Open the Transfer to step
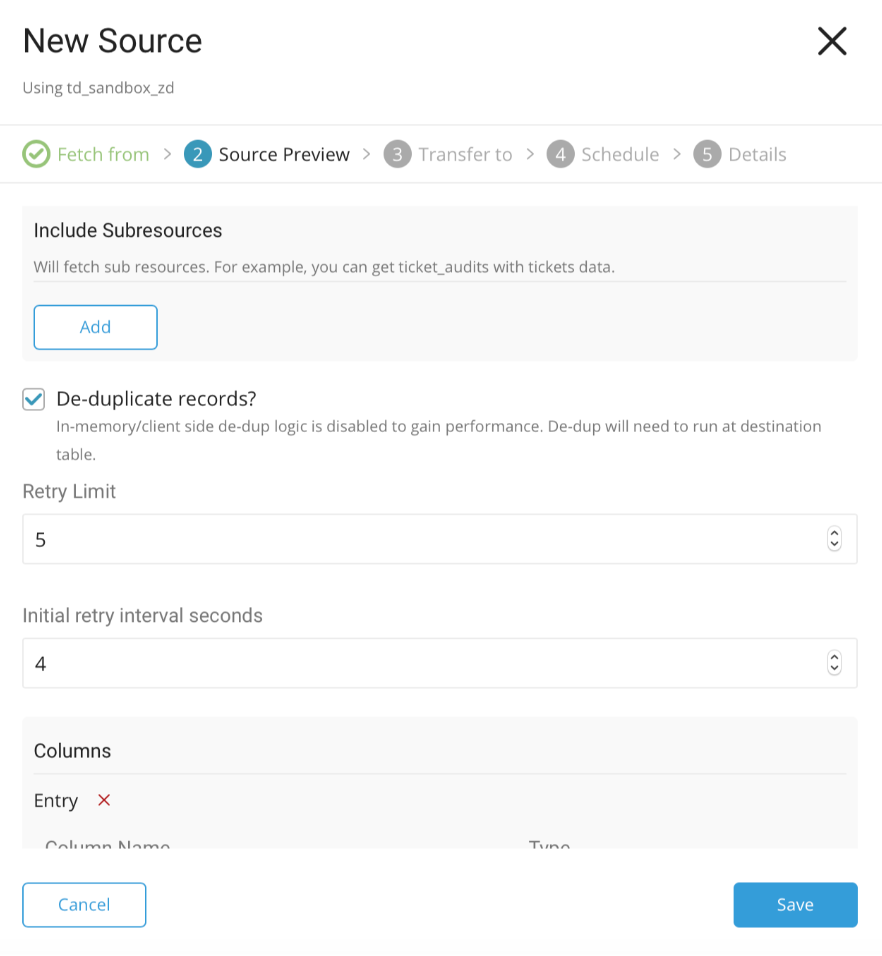This screenshot has width=882, height=956. 465,154
